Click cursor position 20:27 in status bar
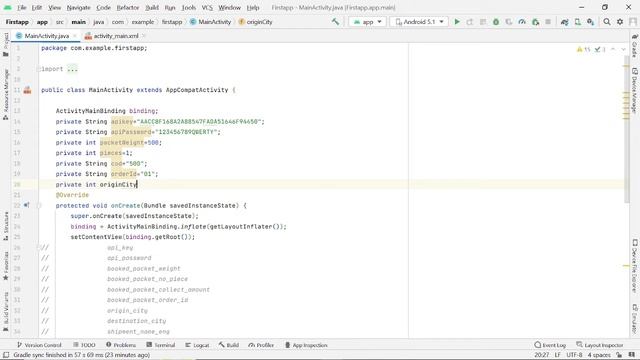Screen dimensions: 640x360 (x=542, y=355)
